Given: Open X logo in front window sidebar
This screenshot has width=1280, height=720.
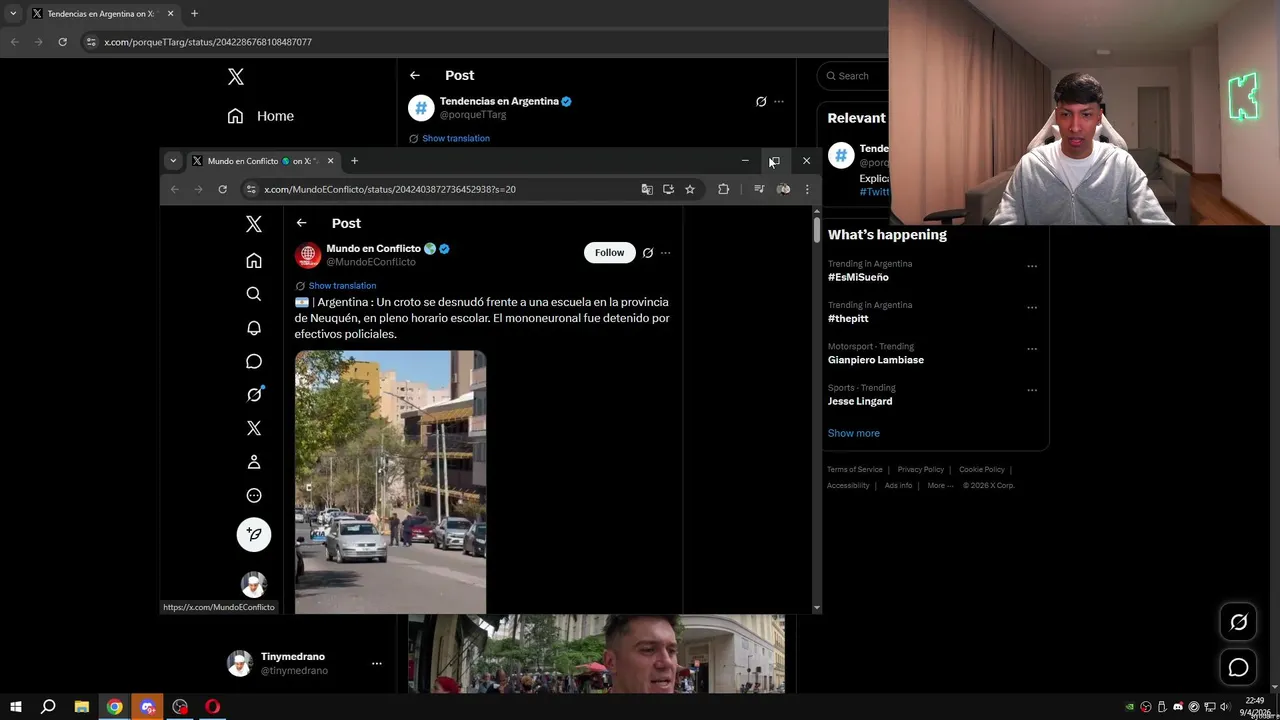Looking at the screenshot, I should tap(254, 224).
